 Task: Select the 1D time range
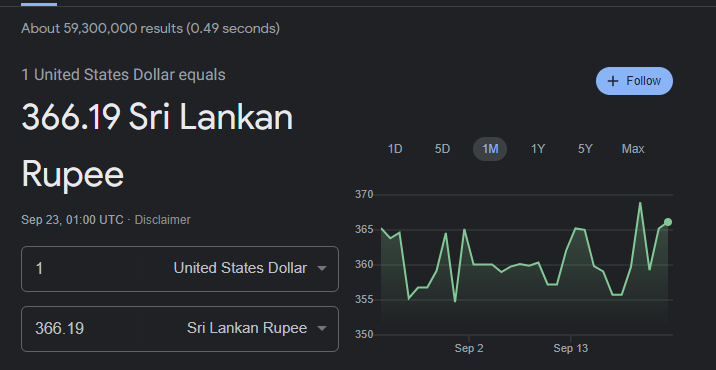pyautogui.click(x=395, y=149)
